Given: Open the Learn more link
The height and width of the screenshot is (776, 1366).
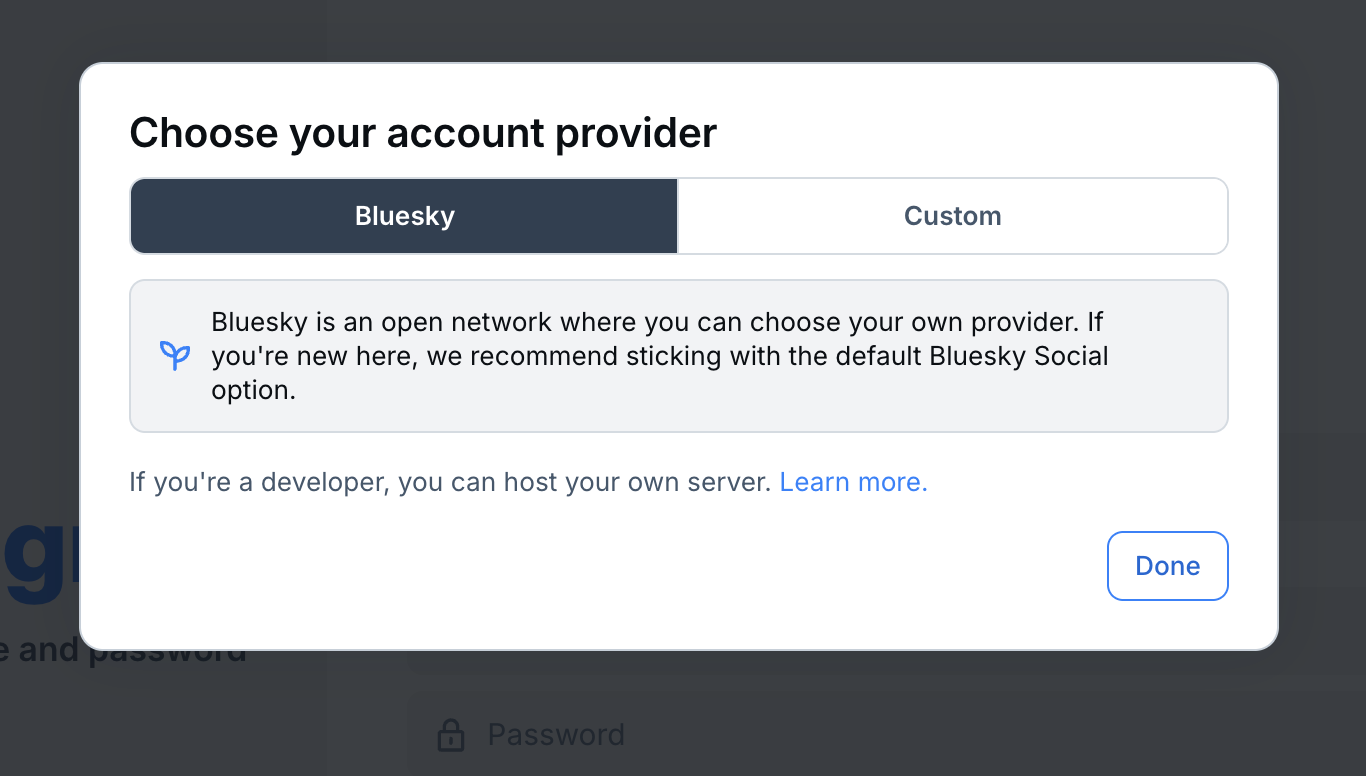Looking at the screenshot, I should [853, 482].
